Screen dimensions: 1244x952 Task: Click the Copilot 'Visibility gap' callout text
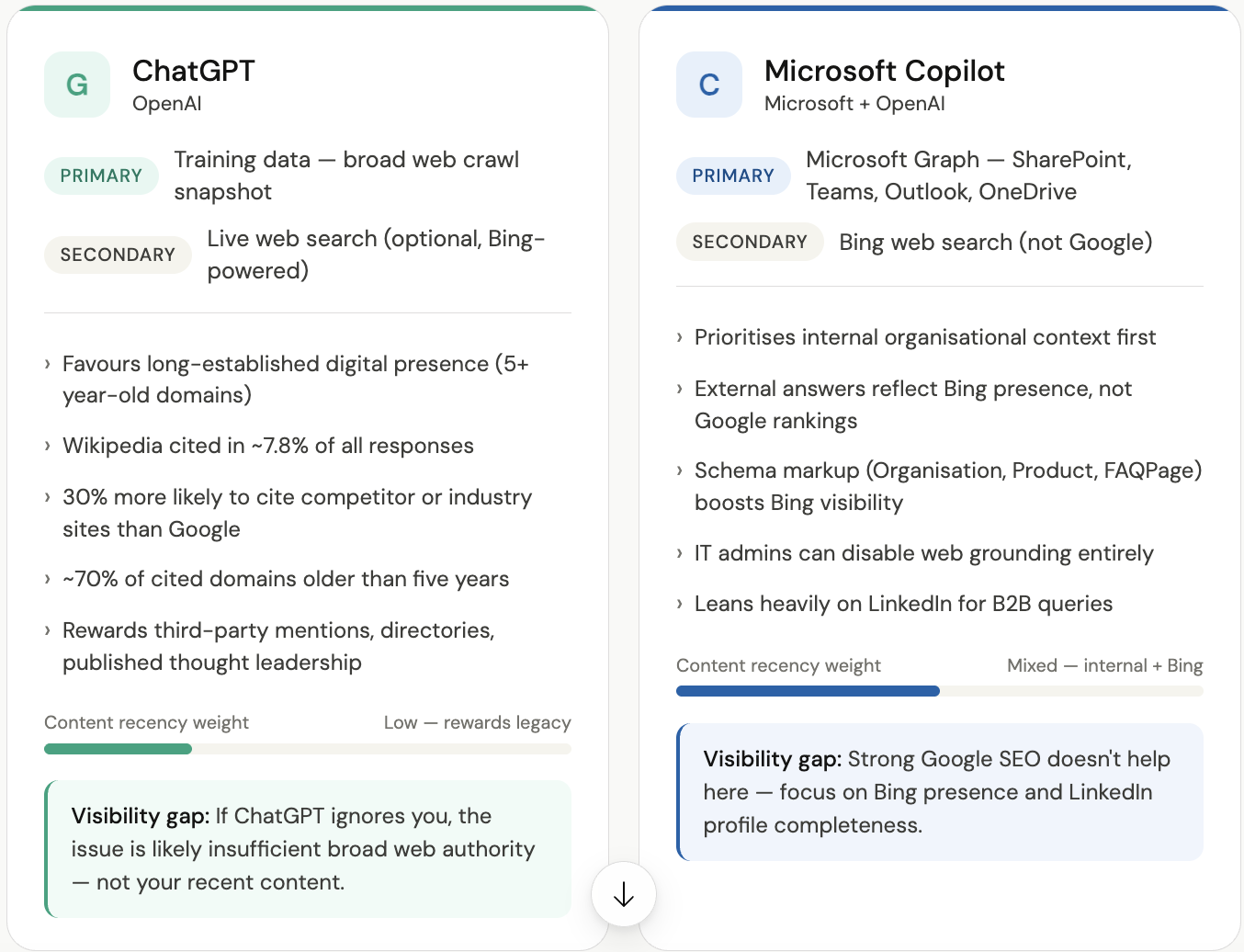(937, 792)
